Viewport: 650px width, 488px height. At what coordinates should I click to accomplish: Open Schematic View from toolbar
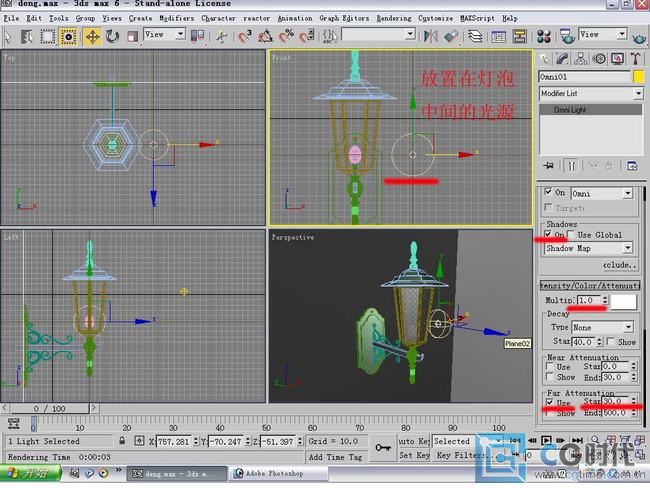519,36
